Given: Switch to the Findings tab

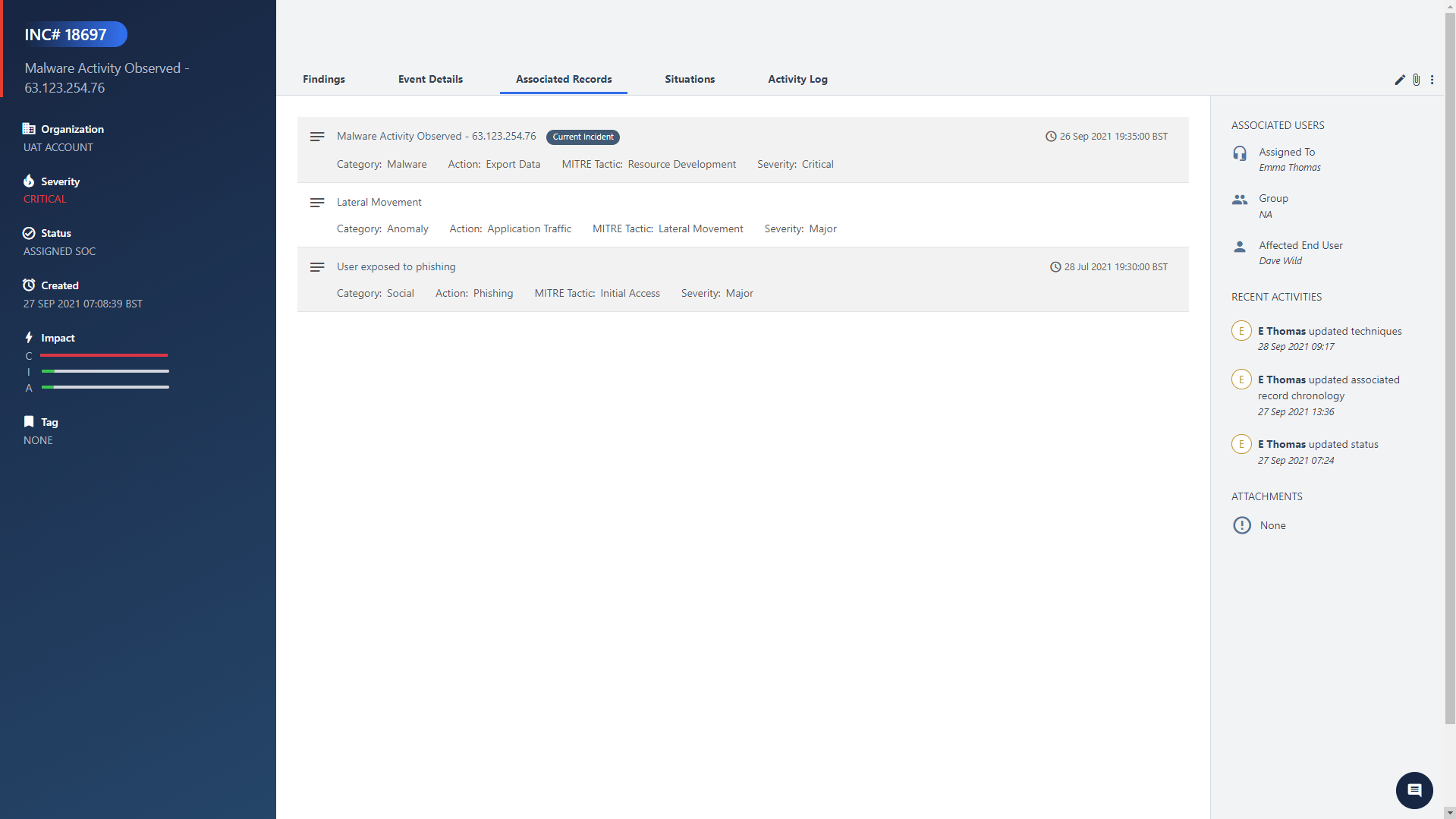Looking at the screenshot, I should click(x=324, y=79).
